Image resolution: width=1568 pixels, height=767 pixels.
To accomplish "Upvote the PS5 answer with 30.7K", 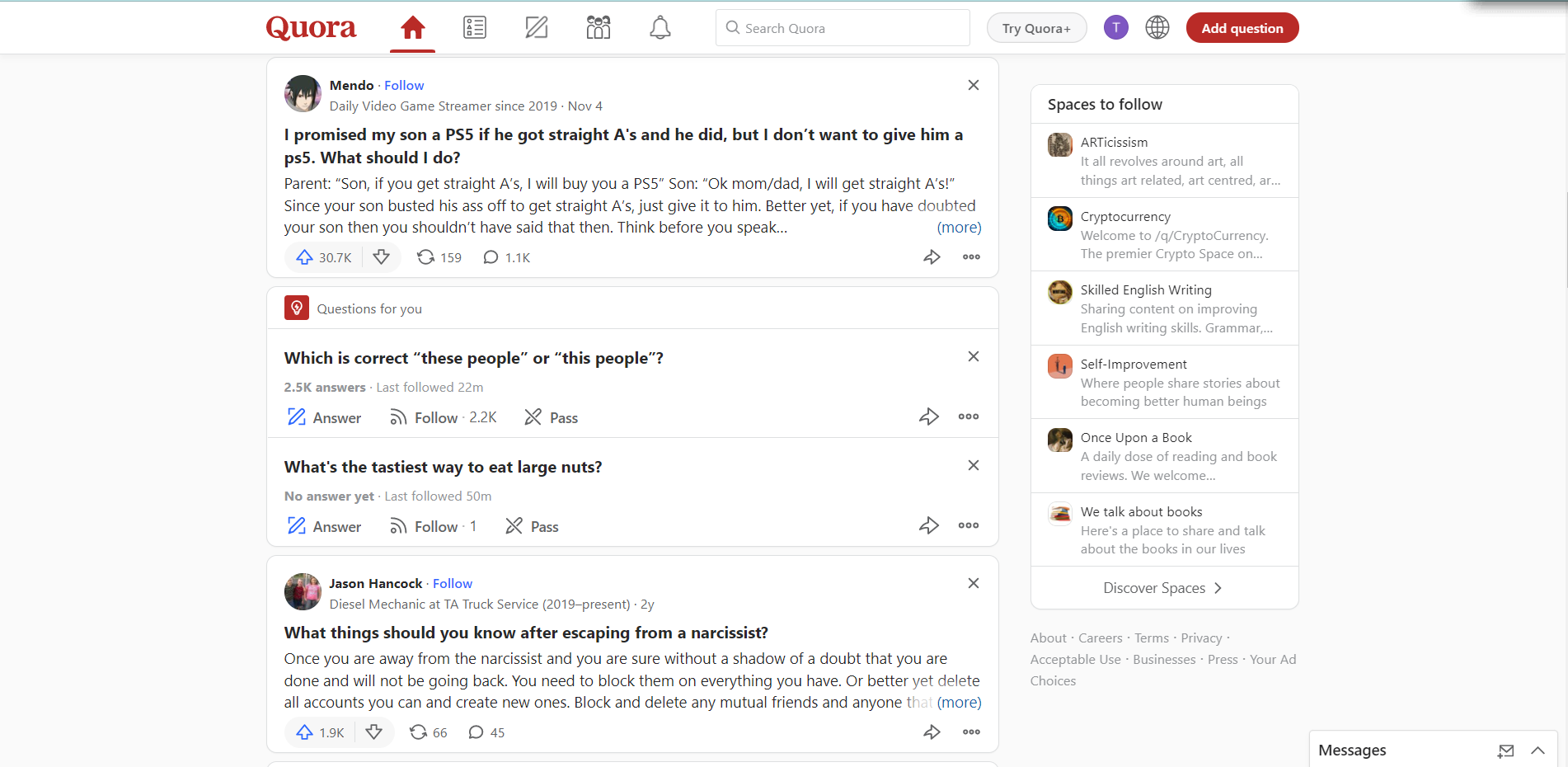I will point(324,257).
